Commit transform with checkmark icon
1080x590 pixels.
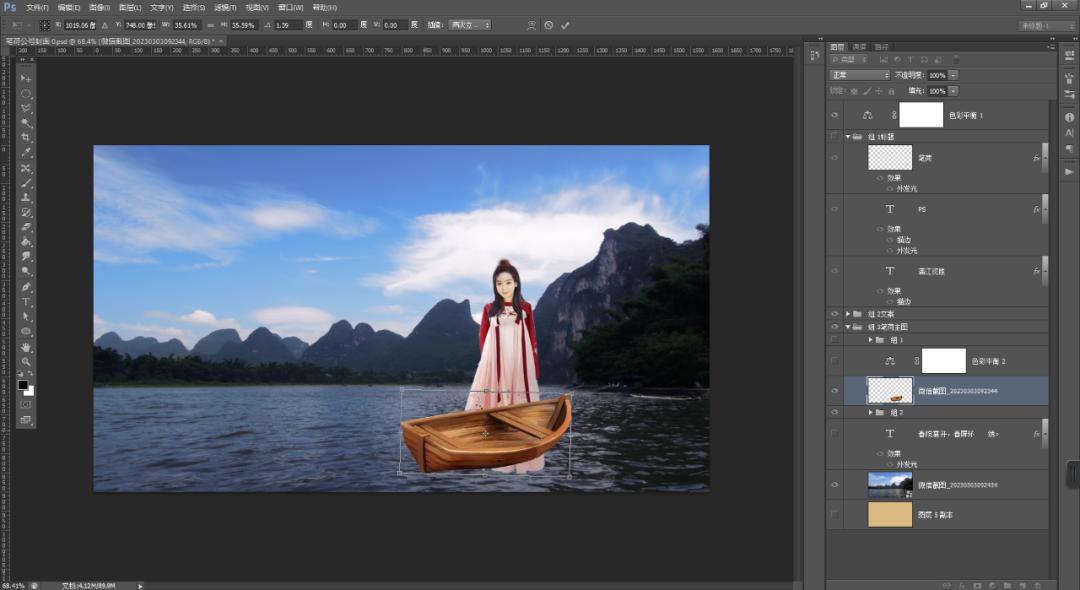[566, 25]
